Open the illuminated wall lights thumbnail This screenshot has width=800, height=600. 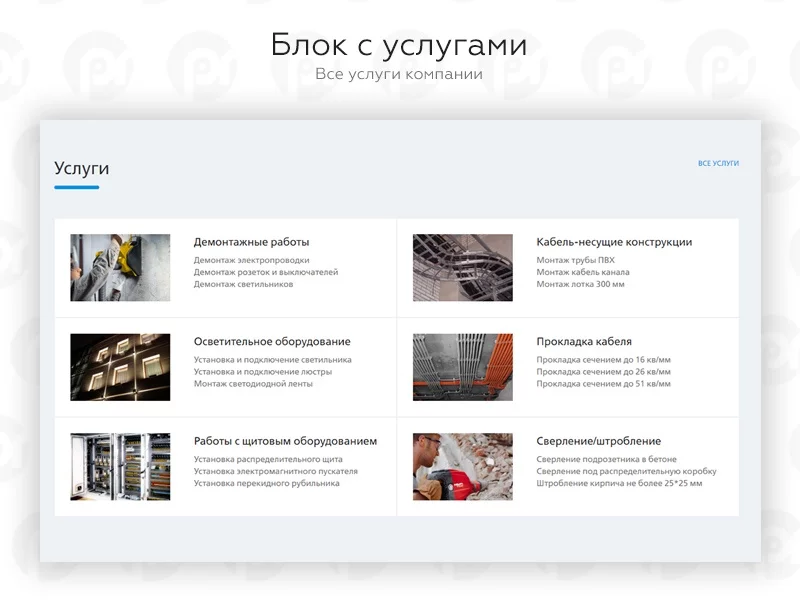120,367
